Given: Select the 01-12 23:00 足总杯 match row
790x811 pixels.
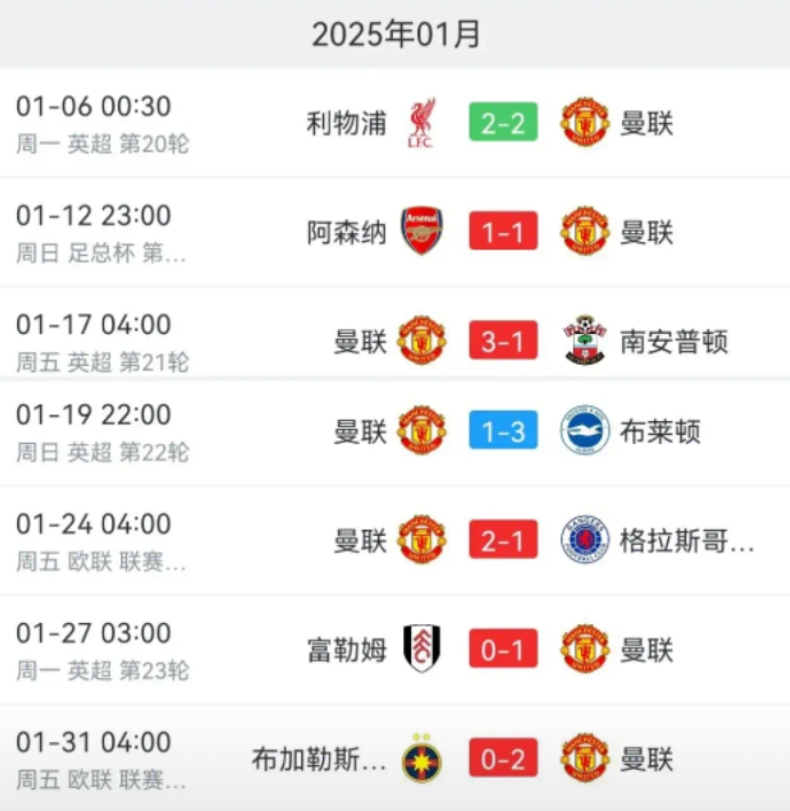Looking at the screenshot, I should click(395, 232).
